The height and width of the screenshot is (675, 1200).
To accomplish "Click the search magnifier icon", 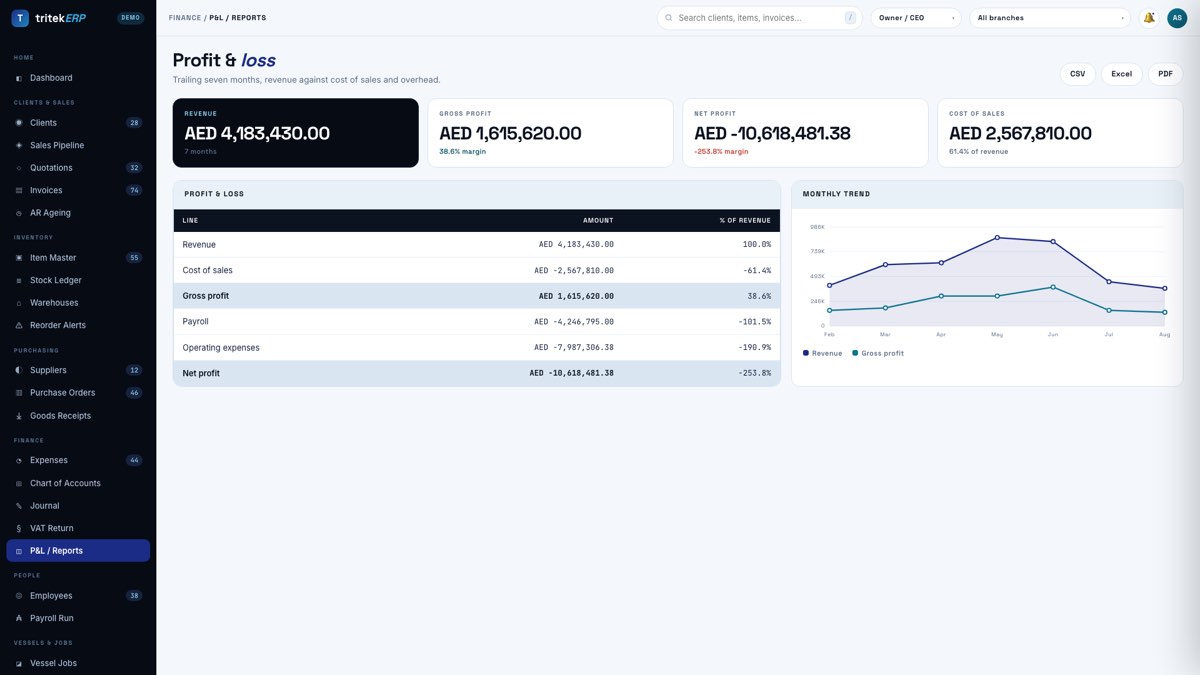I will (669, 18).
